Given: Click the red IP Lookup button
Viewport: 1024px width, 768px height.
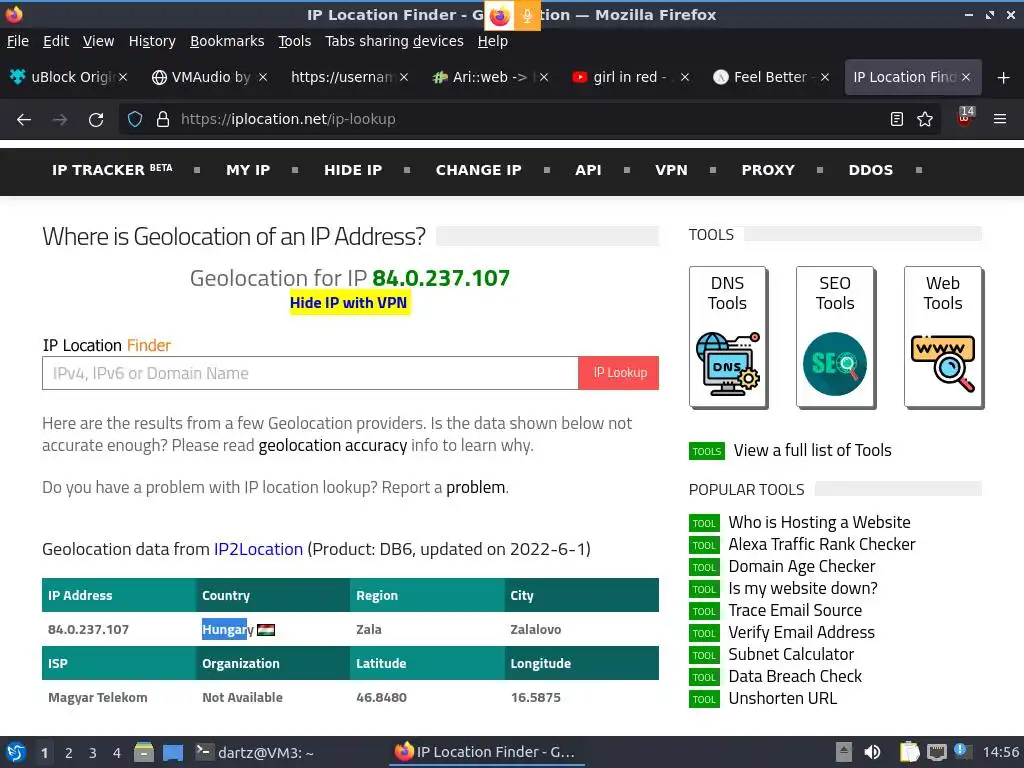Looking at the screenshot, I should 619,373.
